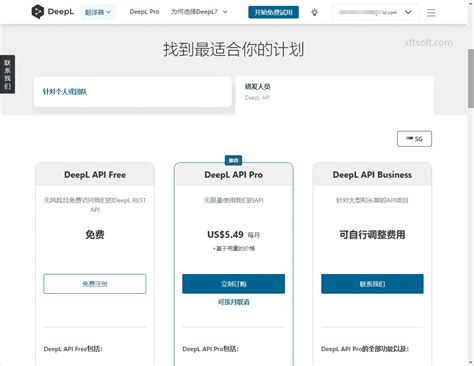This screenshot has width=474, height=366.
Task: Click the DeepL API Pro heading
Action: (x=233, y=175)
